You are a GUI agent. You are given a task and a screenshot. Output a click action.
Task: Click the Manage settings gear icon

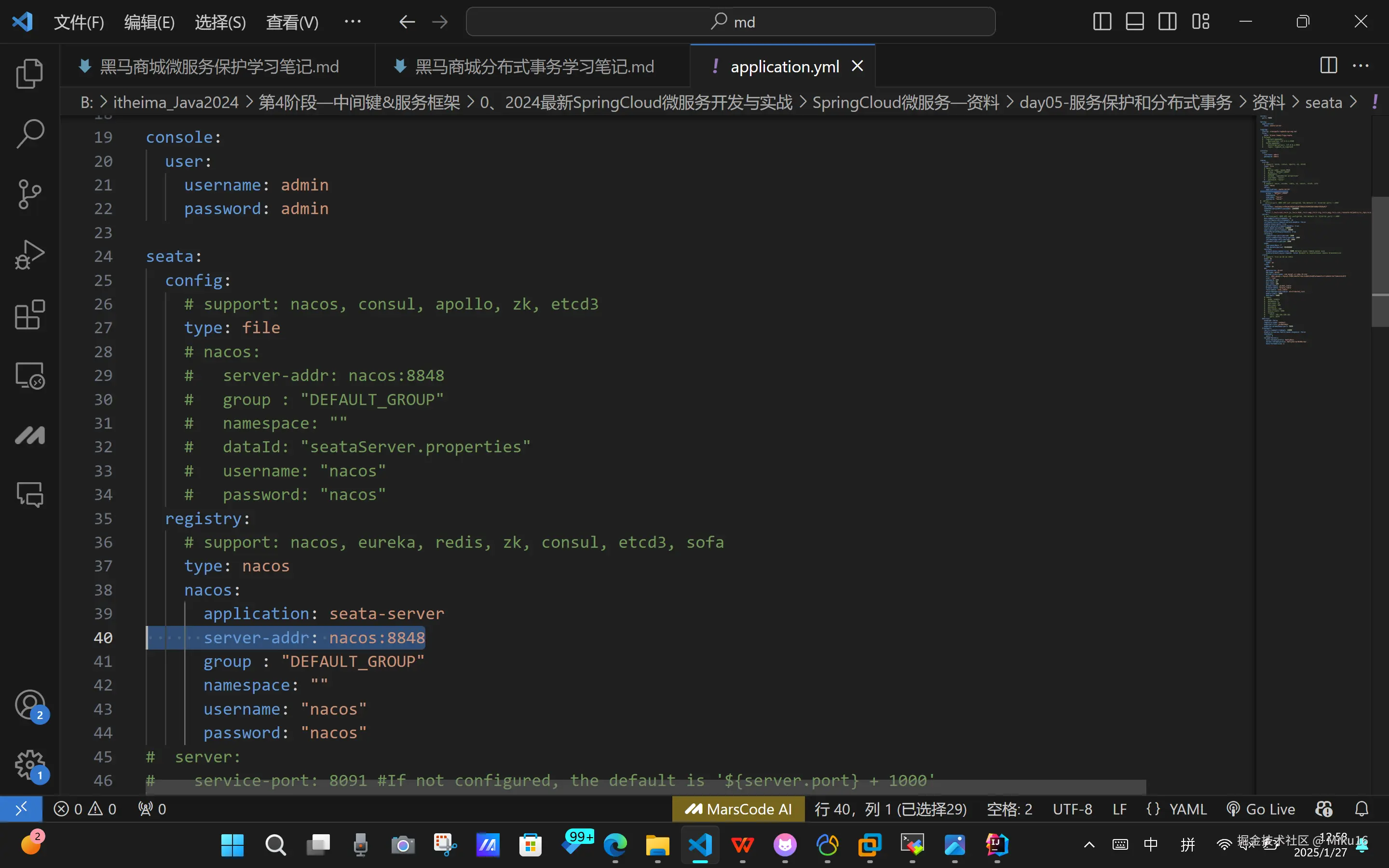click(x=29, y=764)
